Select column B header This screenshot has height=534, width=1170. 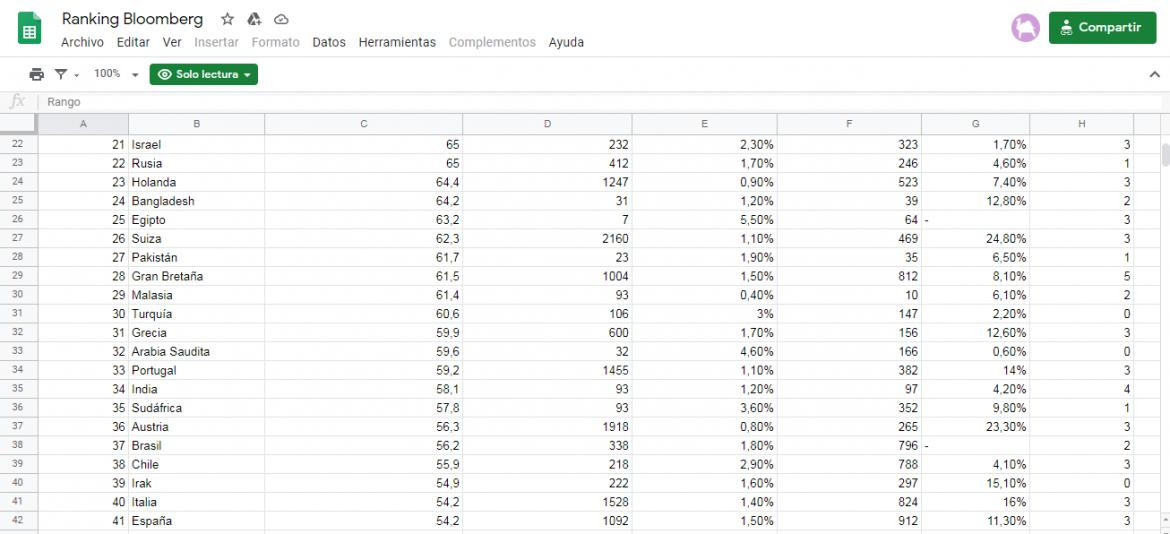pyautogui.click(x=196, y=124)
